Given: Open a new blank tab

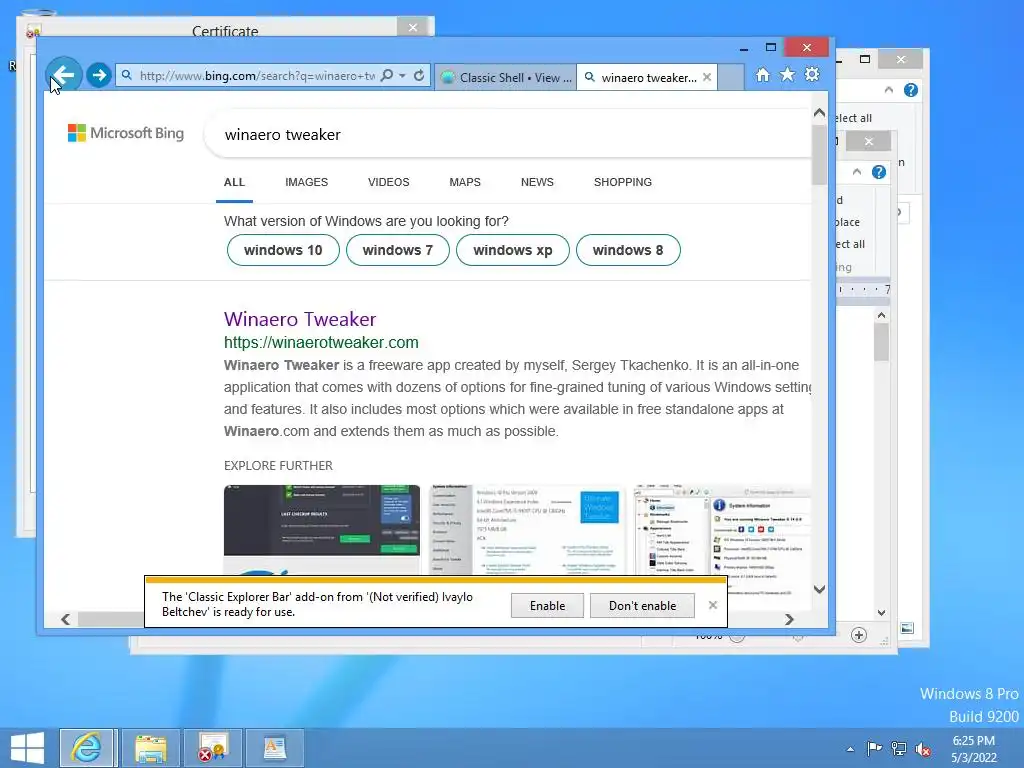Looking at the screenshot, I should (x=731, y=77).
